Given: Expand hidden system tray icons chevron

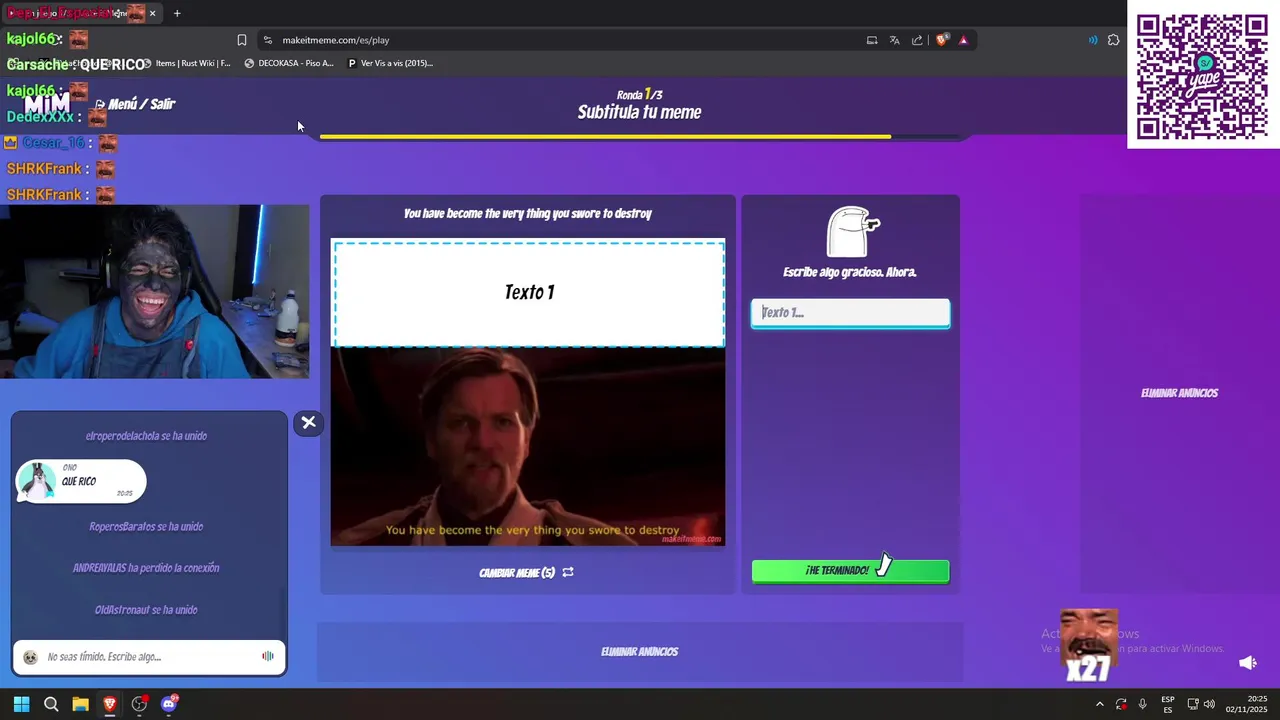Looking at the screenshot, I should coord(1099,704).
